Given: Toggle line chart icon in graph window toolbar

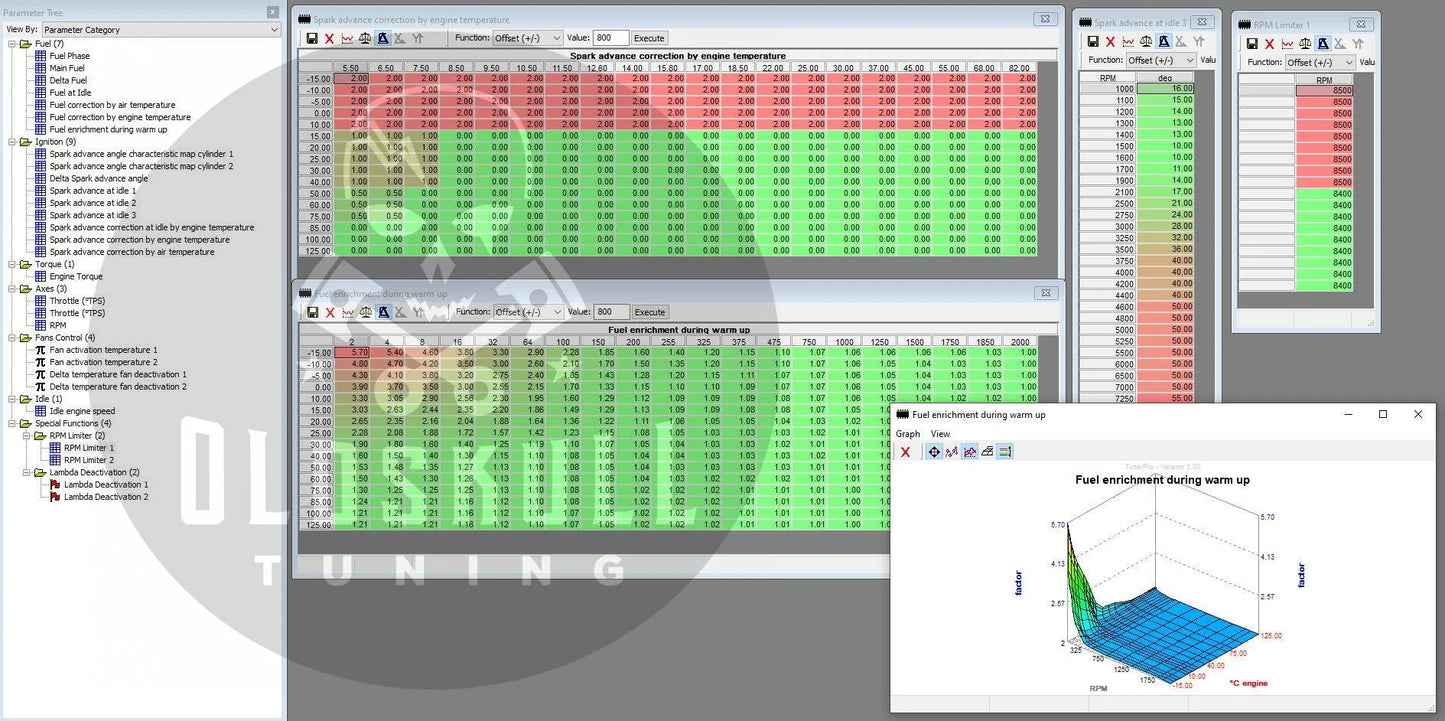Looking at the screenshot, I should tap(952, 452).
